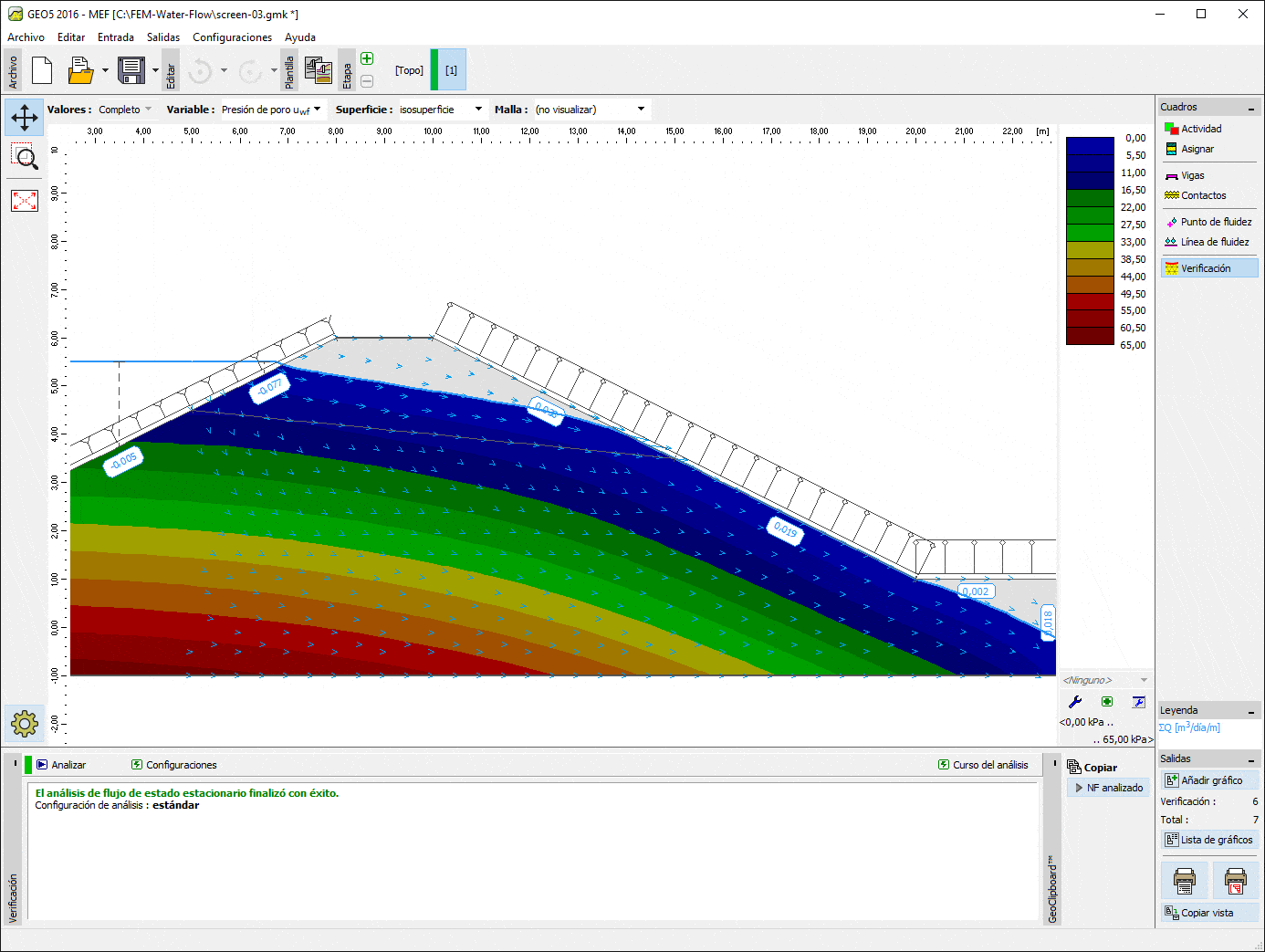The image size is (1265, 952).
Task: Add a stage with the green plus icon
Action: [x=367, y=59]
